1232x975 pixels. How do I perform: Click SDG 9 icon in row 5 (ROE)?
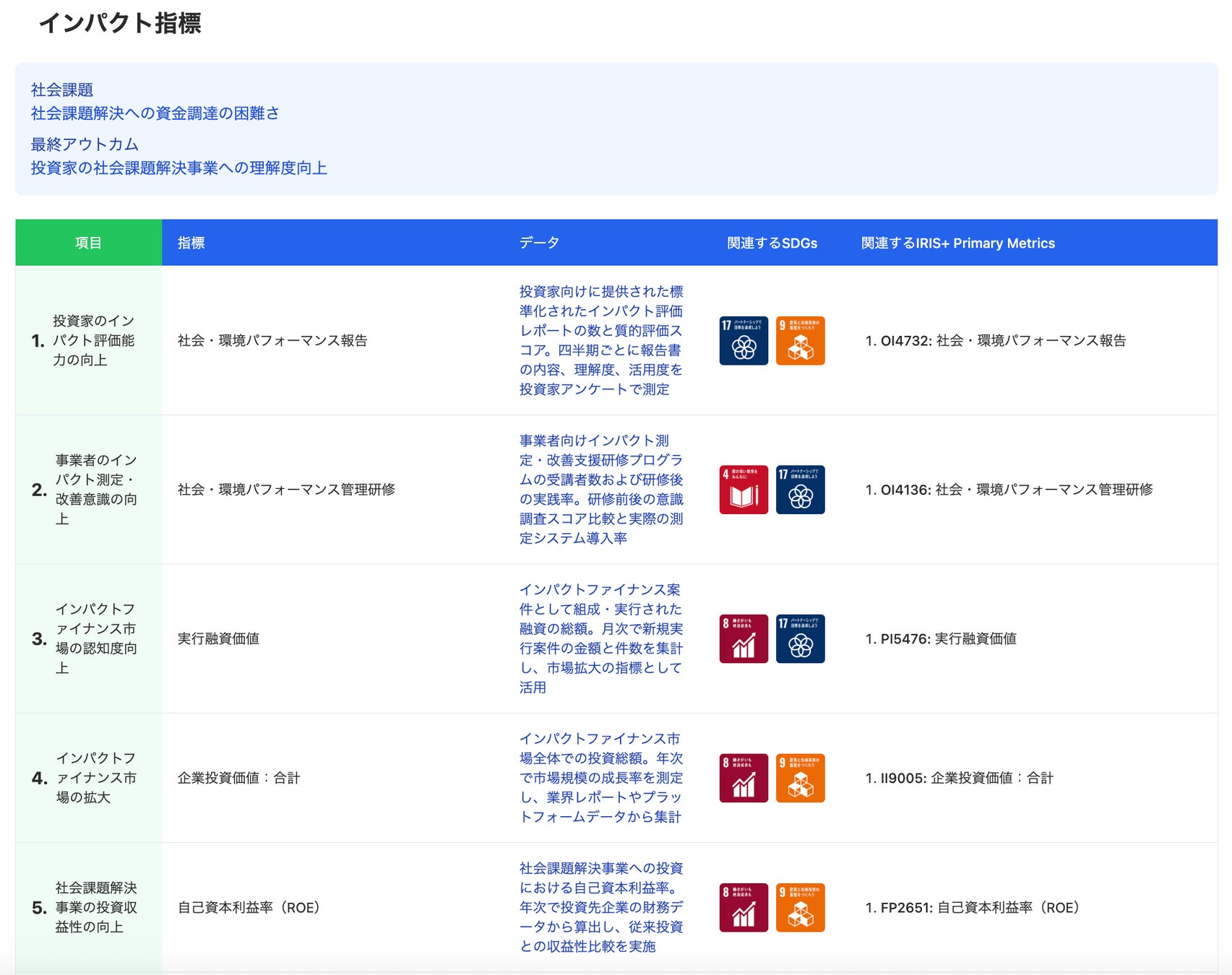[x=800, y=908]
